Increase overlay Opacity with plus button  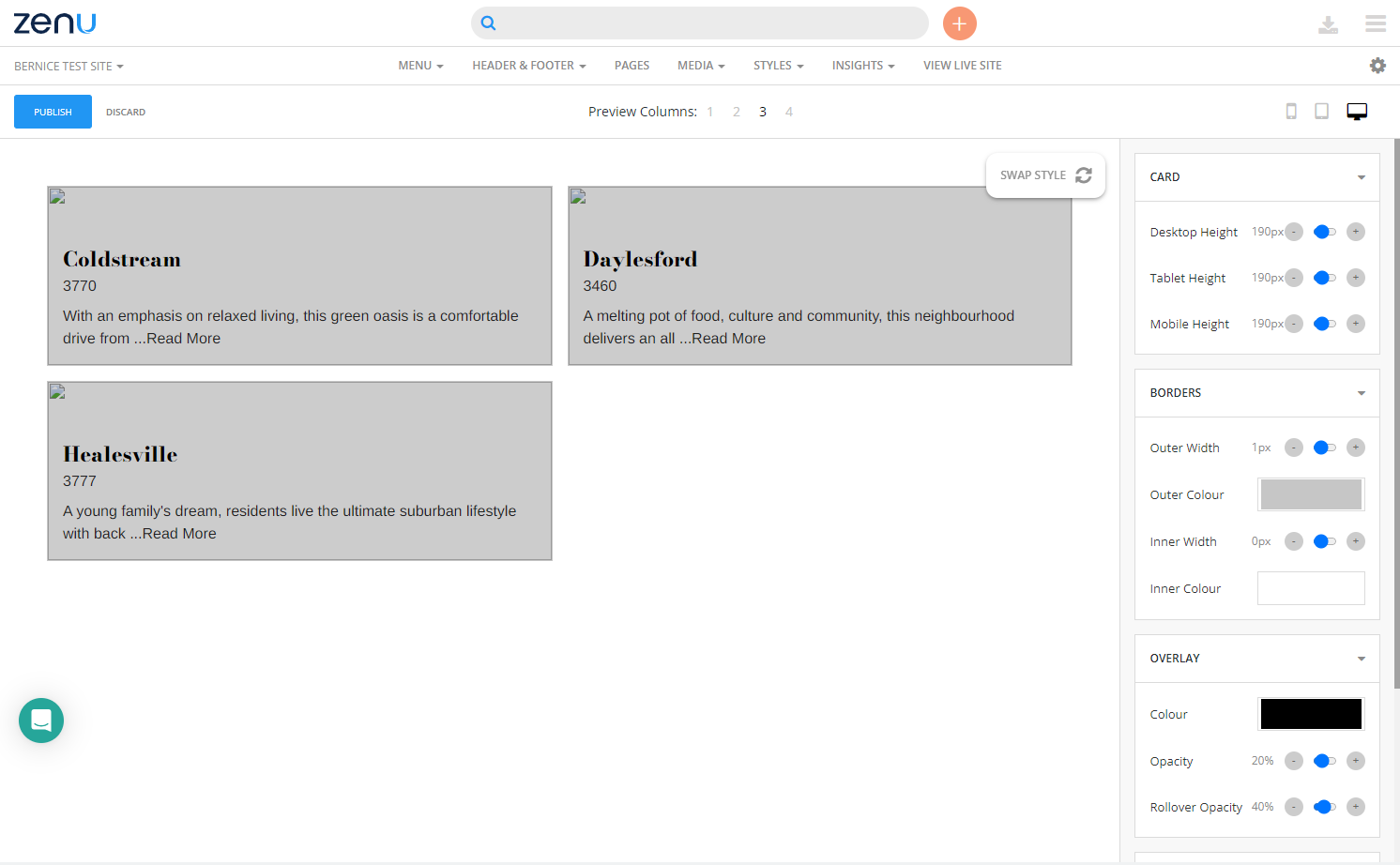click(x=1356, y=761)
